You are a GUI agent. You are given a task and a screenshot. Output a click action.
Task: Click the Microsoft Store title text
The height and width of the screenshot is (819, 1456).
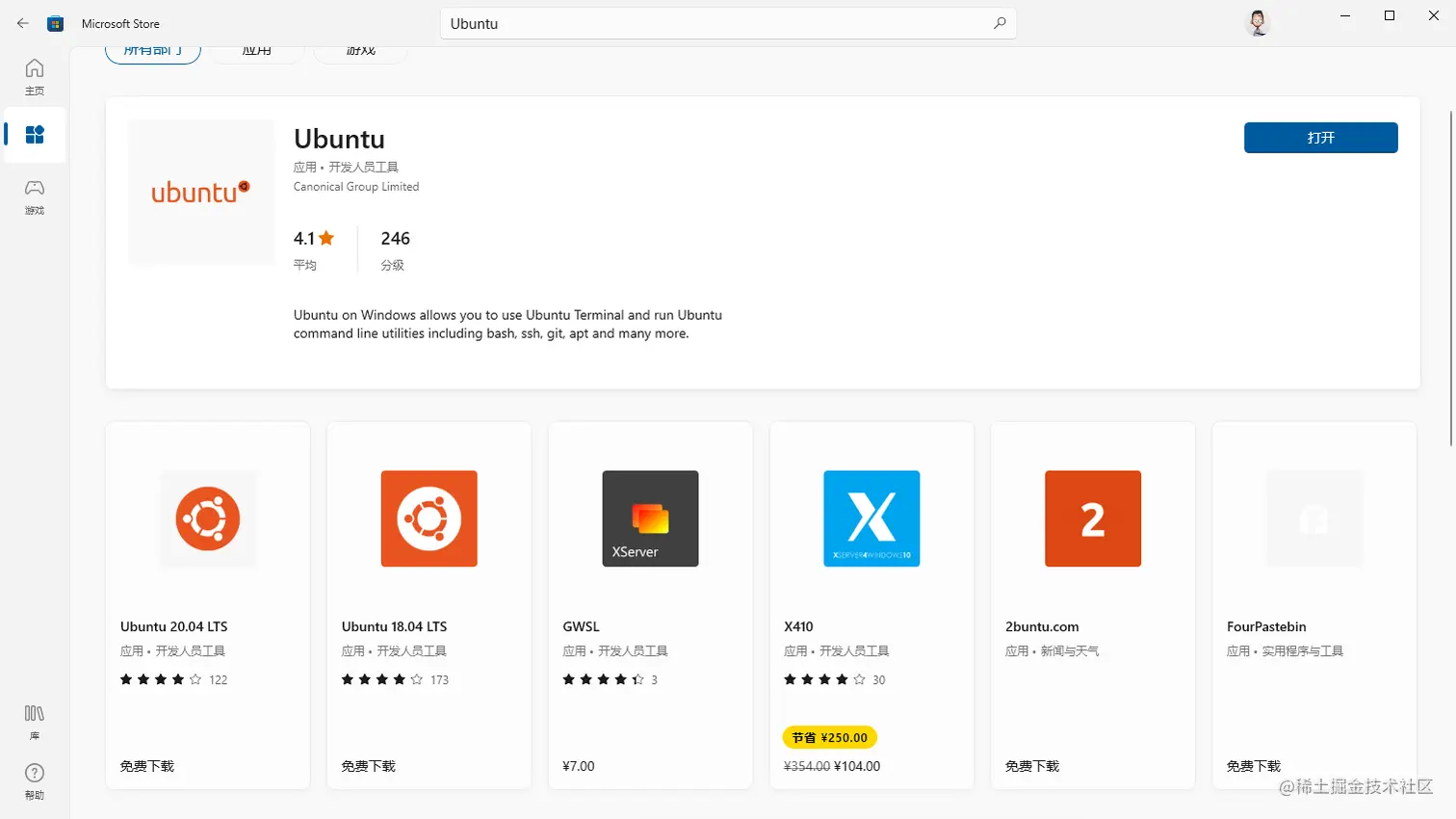tap(120, 24)
